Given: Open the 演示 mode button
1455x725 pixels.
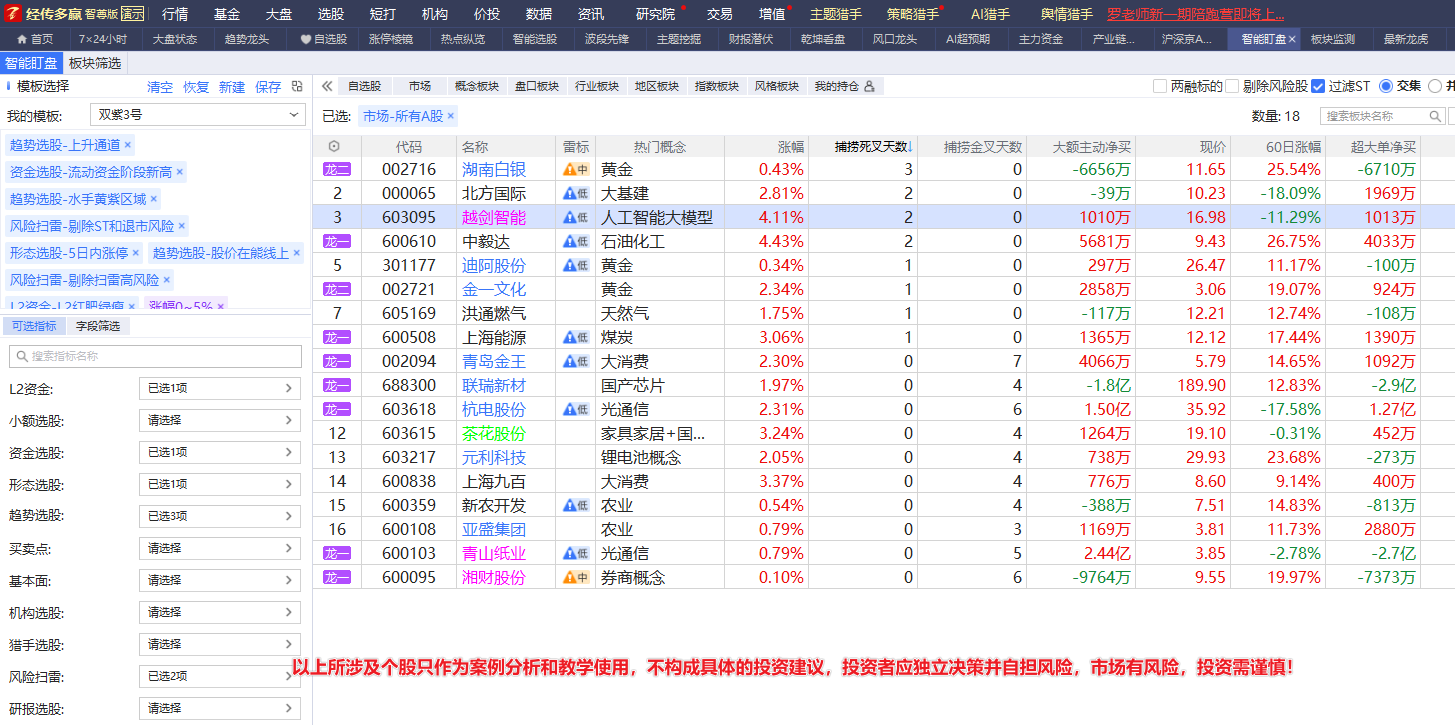Looking at the screenshot, I should [133, 14].
